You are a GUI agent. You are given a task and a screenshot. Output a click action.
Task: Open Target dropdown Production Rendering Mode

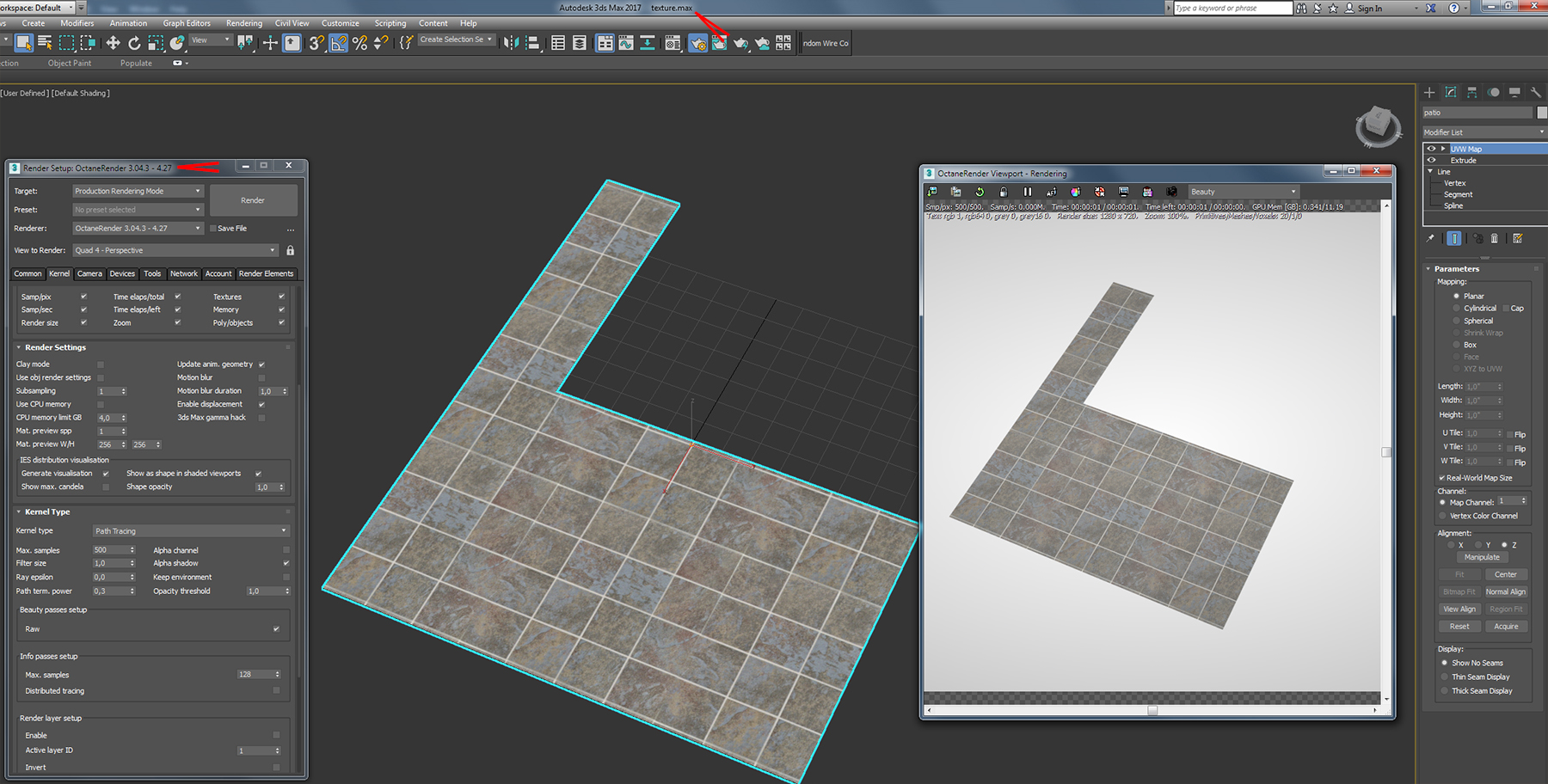[138, 191]
